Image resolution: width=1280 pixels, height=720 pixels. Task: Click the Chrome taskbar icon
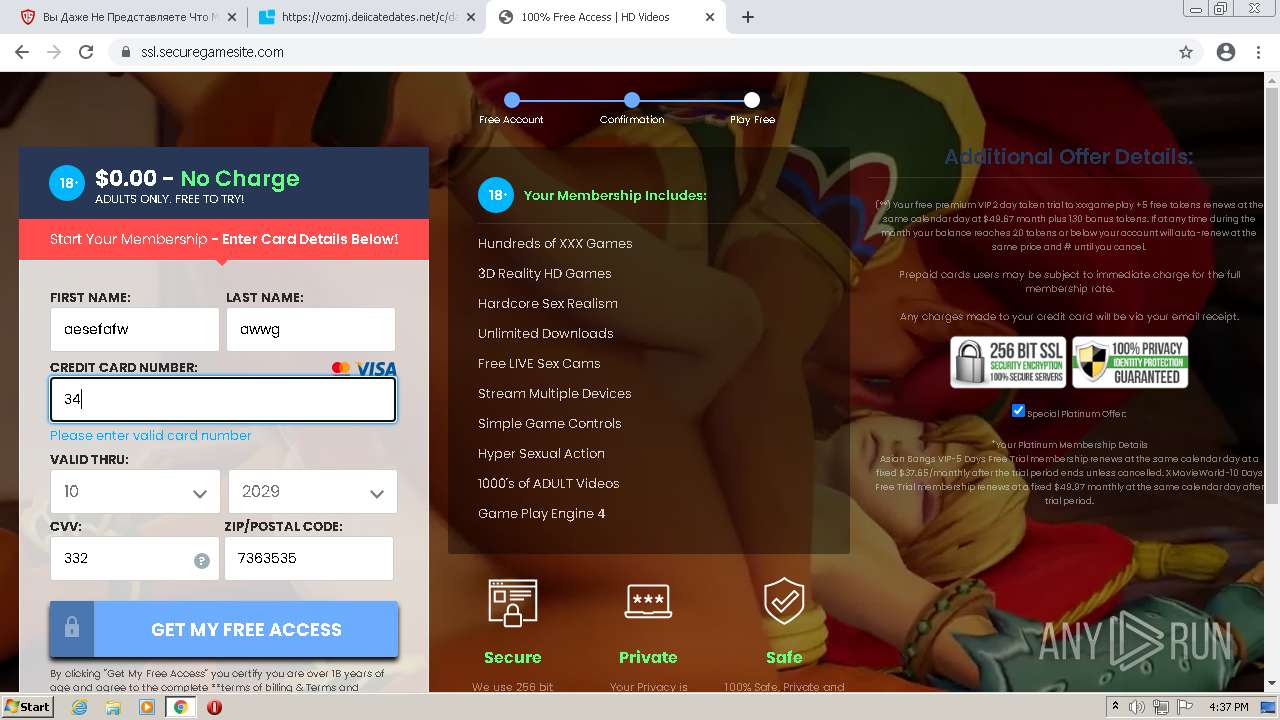[x=181, y=707]
